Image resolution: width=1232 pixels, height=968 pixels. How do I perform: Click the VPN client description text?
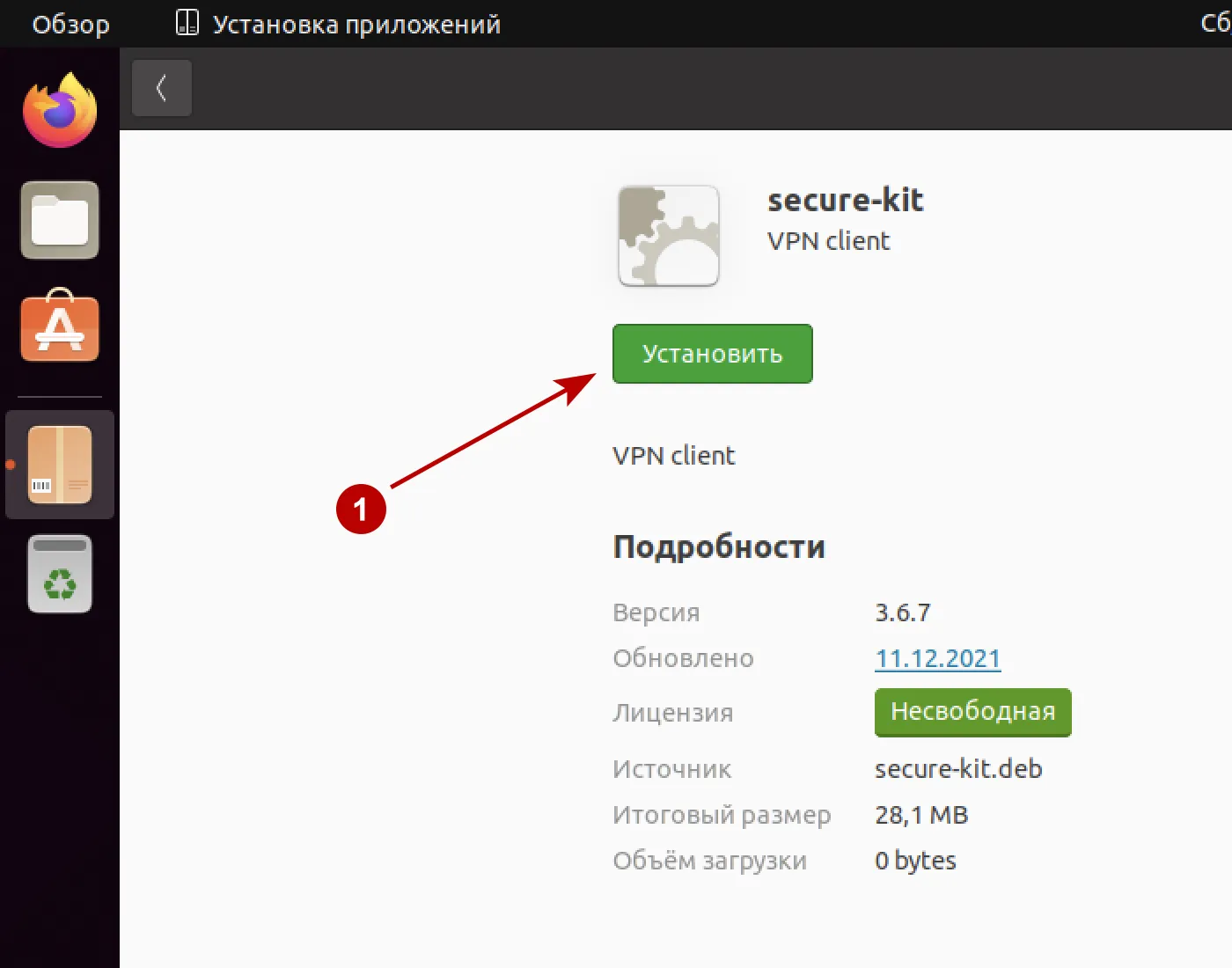[673, 455]
